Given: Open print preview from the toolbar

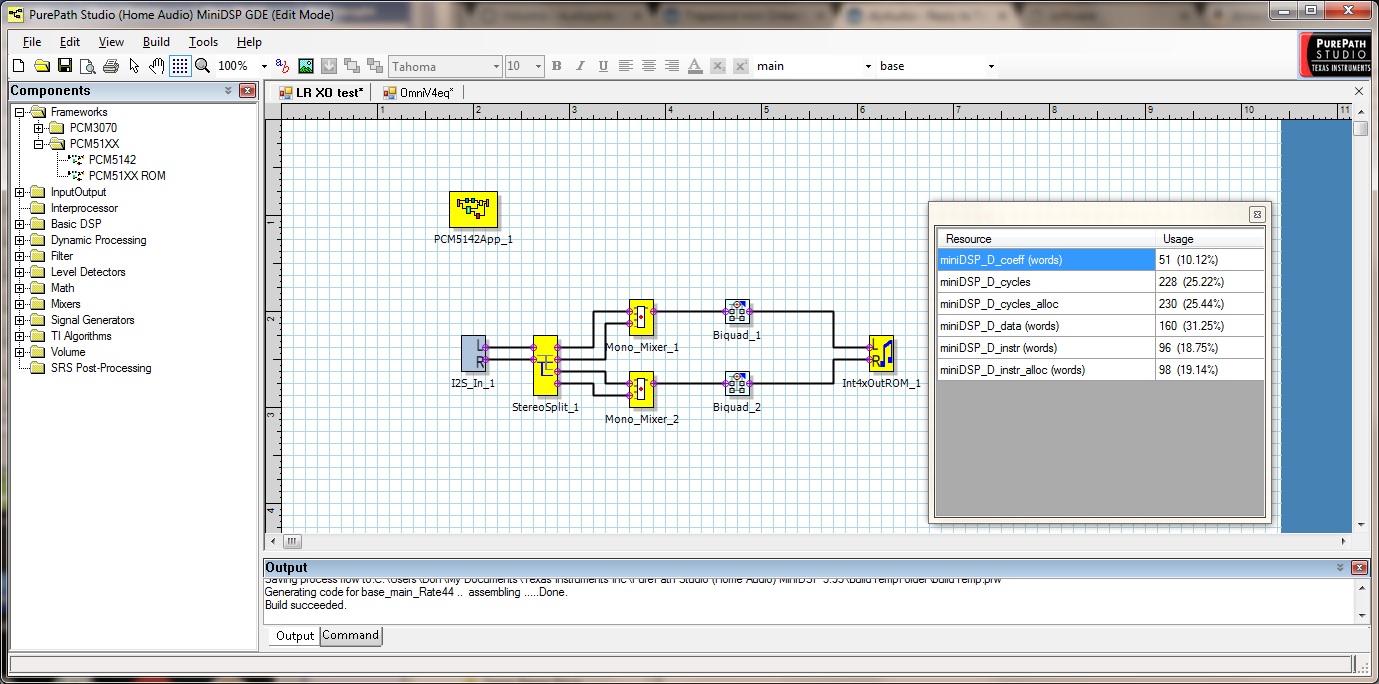Looking at the screenshot, I should tap(87, 66).
